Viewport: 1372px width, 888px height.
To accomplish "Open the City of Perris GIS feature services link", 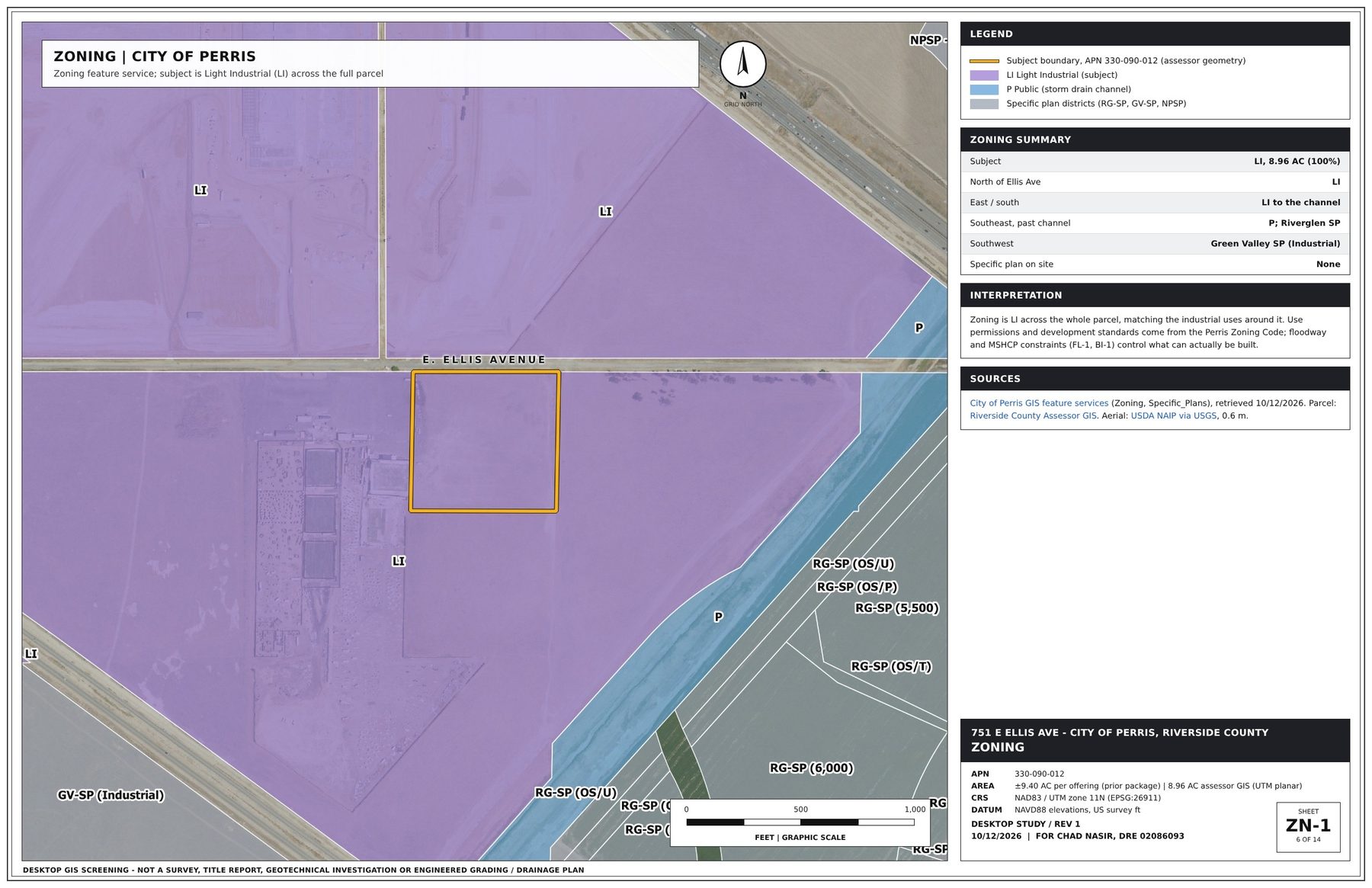I will pyautogui.click(x=1039, y=403).
